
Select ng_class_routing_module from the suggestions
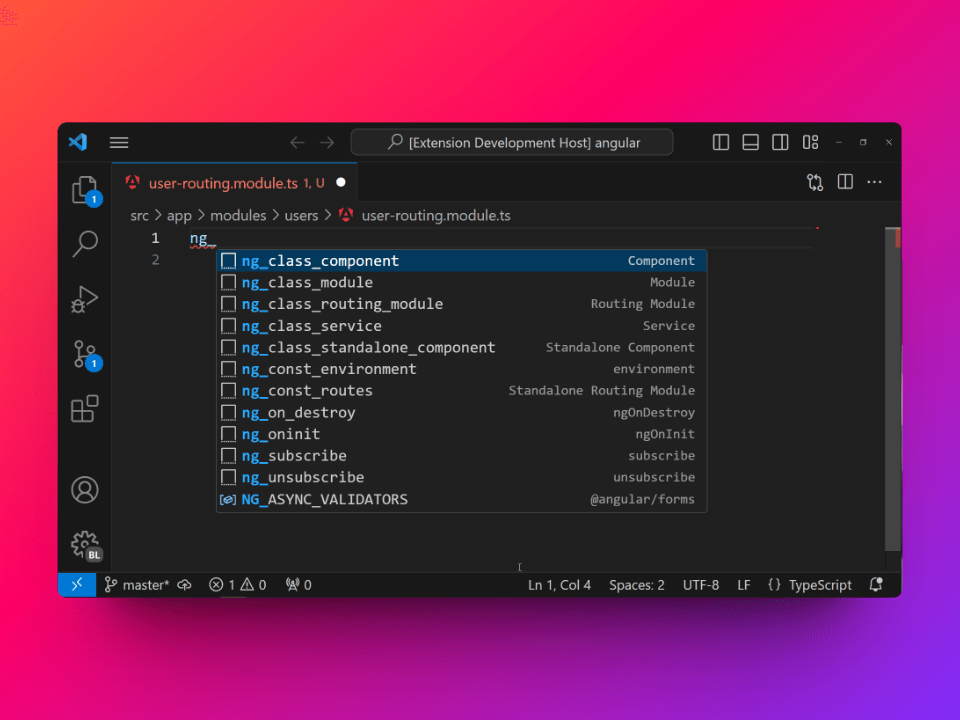click(343, 303)
